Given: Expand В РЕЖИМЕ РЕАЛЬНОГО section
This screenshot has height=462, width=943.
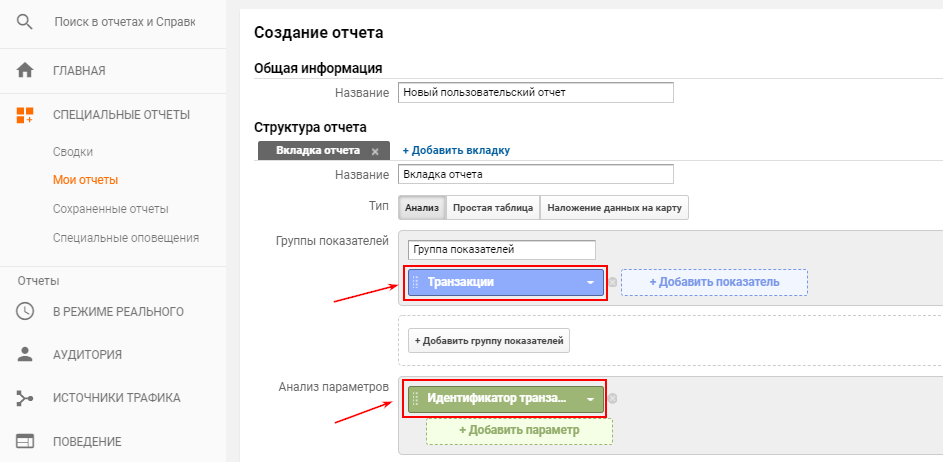Looking at the screenshot, I should (x=118, y=312).
